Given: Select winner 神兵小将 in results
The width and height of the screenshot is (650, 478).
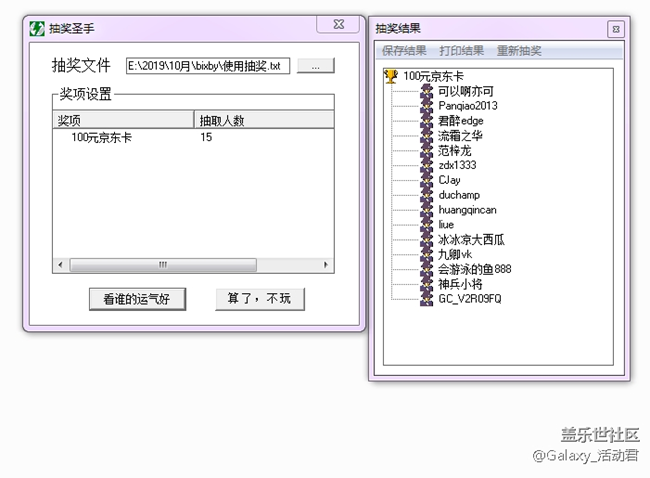Looking at the screenshot, I should pos(460,284).
